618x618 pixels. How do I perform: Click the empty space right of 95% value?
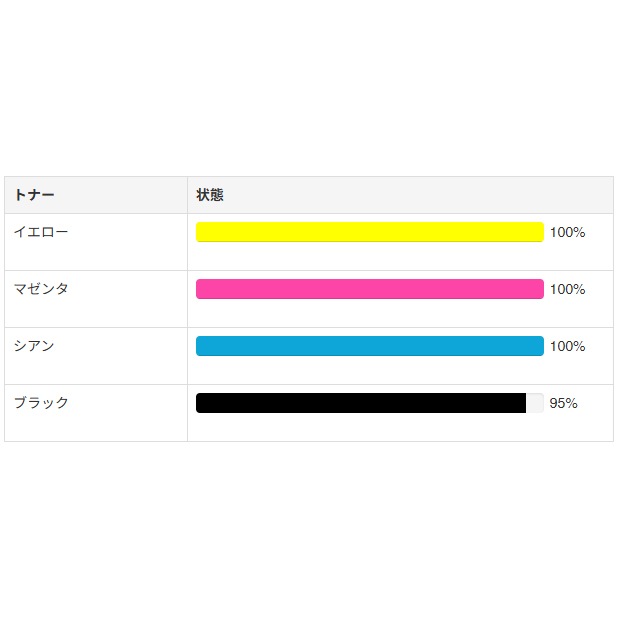[597, 403]
